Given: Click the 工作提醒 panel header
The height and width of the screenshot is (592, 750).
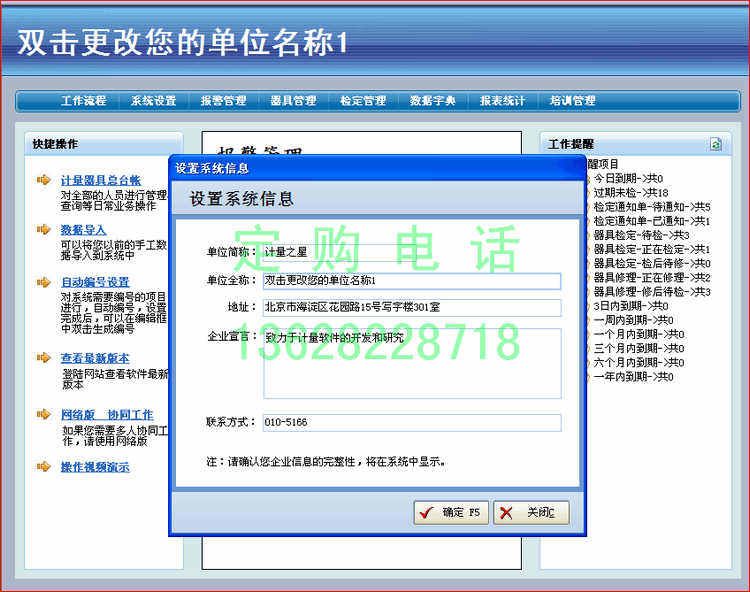Looking at the screenshot, I should [x=636, y=144].
